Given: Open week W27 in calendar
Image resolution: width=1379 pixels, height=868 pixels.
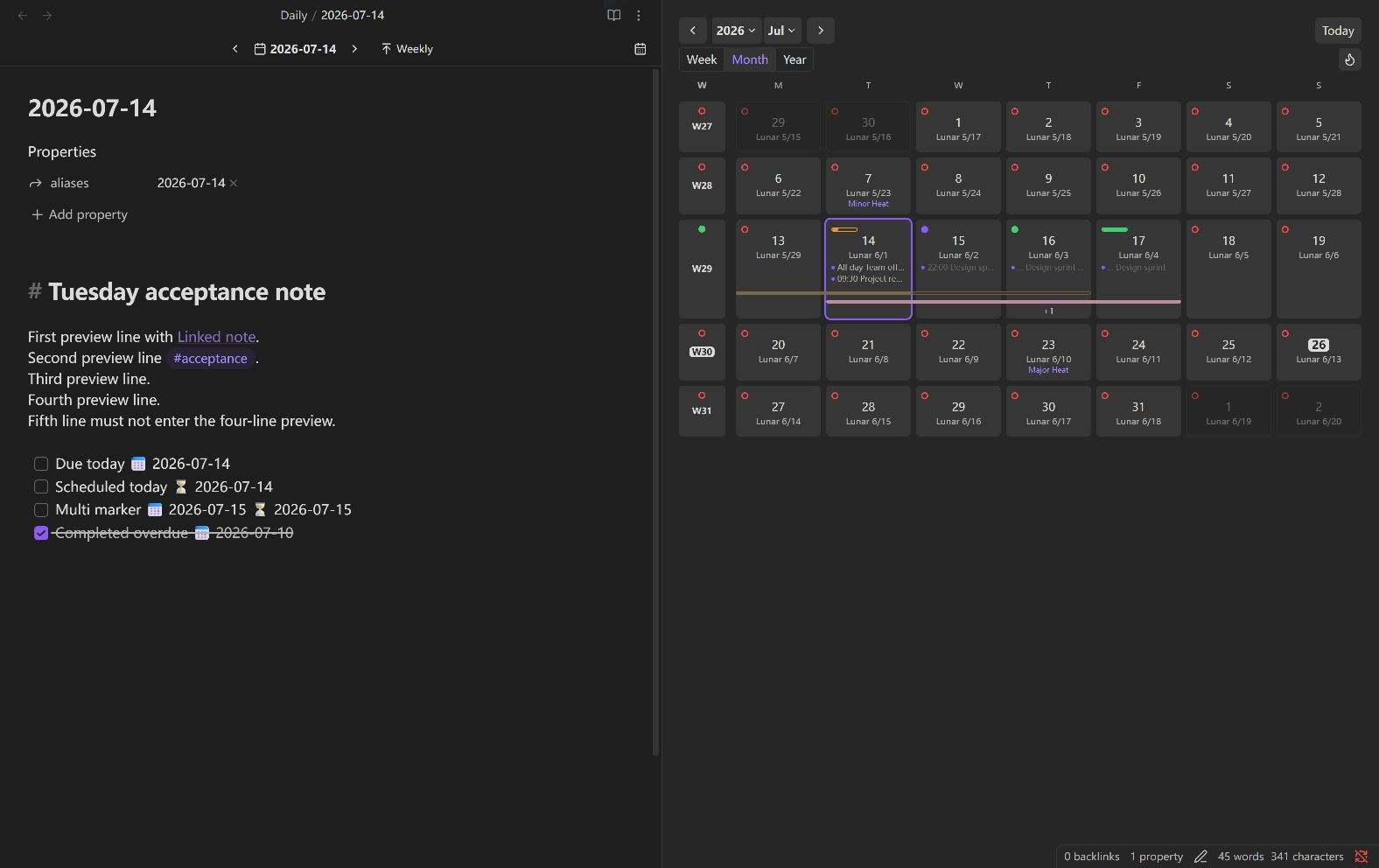Looking at the screenshot, I should (702, 126).
